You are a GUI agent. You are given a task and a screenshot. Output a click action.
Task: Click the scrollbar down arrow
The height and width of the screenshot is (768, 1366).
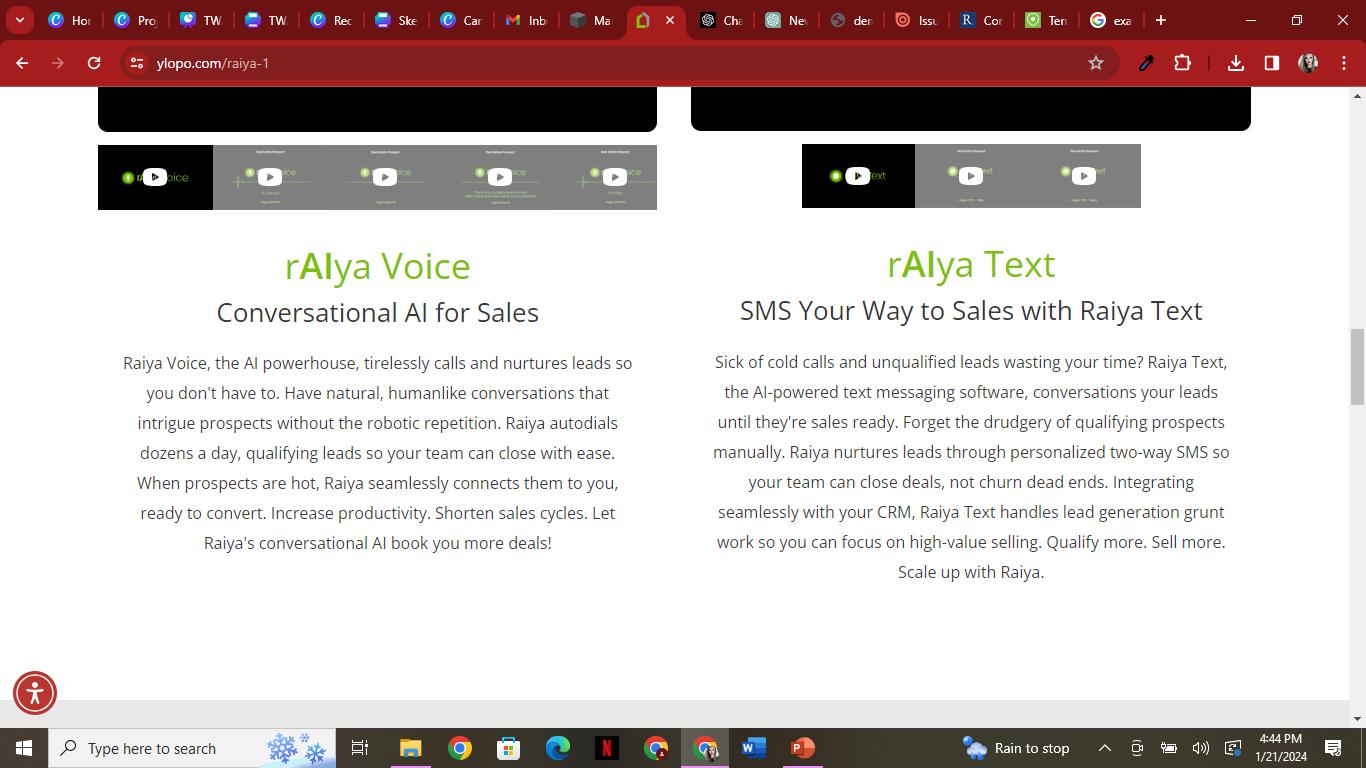click(x=1357, y=718)
